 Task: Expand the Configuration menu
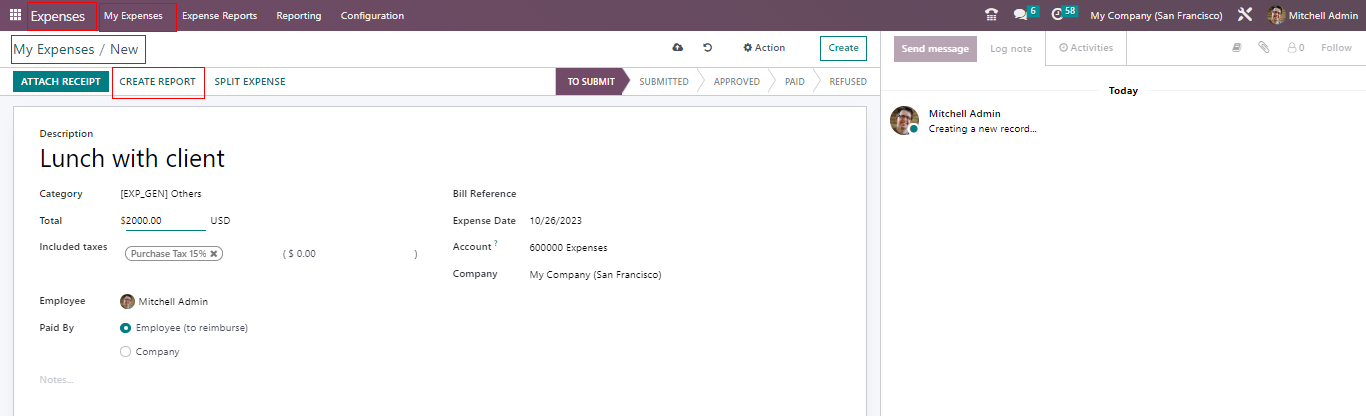[372, 16]
